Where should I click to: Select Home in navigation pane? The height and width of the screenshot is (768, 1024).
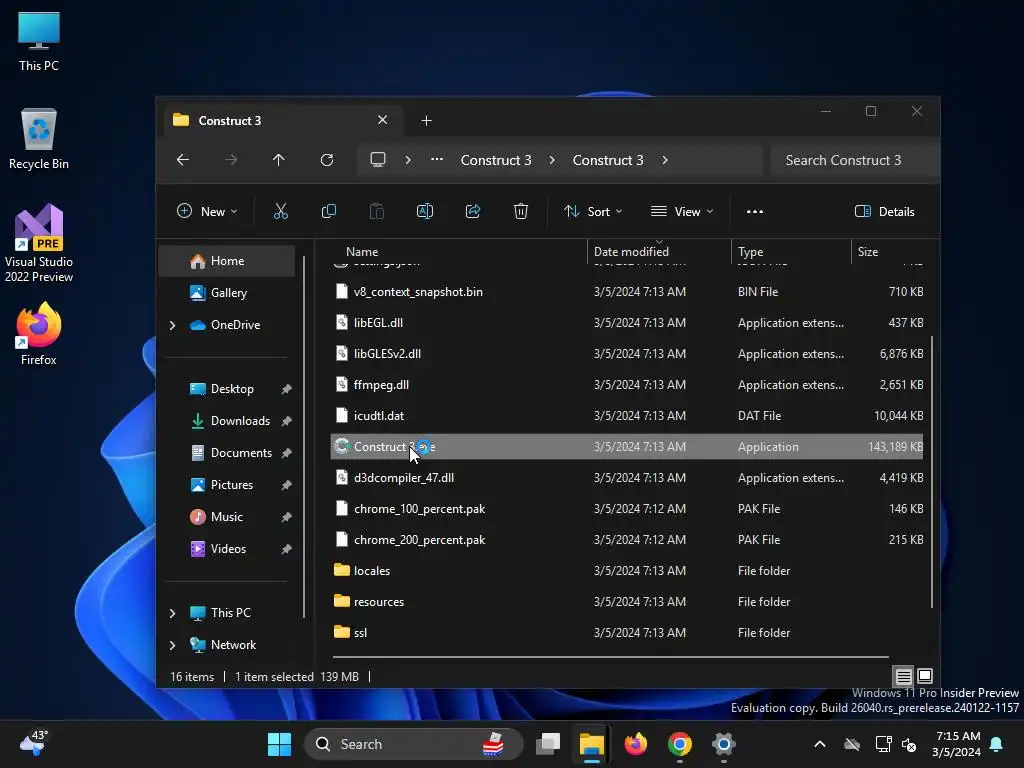[x=227, y=261]
